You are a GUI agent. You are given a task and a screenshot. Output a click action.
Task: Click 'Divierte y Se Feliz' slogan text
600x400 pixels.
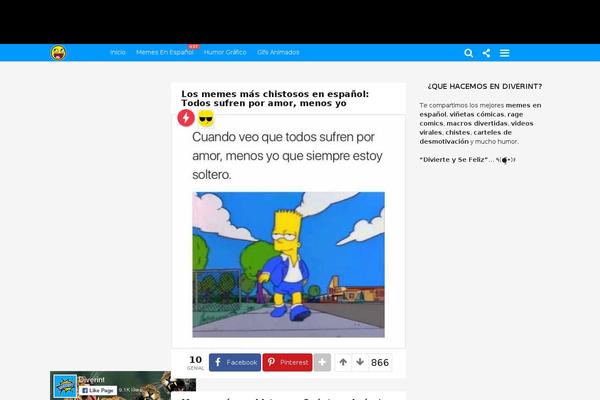(x=453, y=160)
